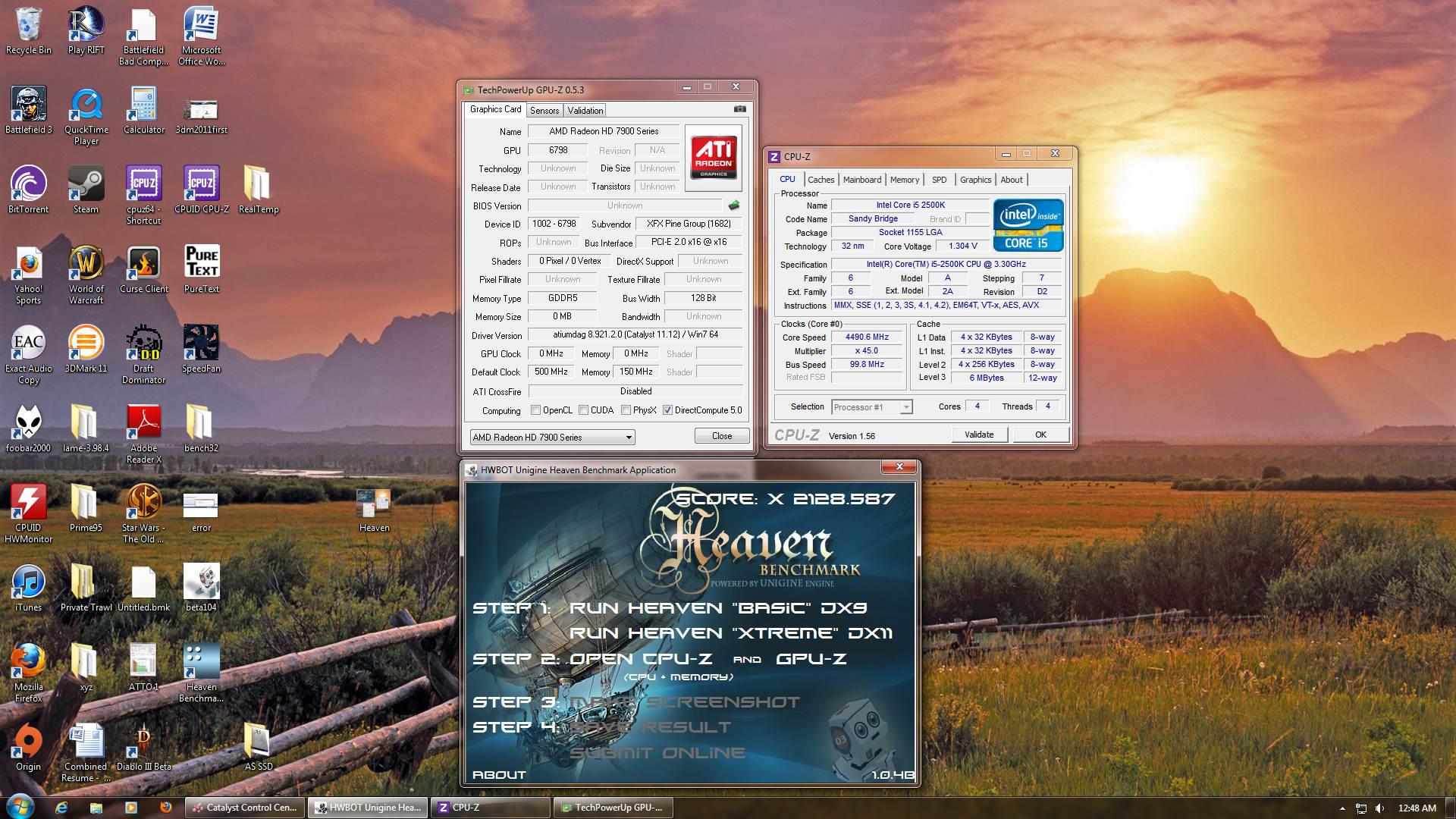Open ABOUT in Heaven benchmark app

click(499, 775)
